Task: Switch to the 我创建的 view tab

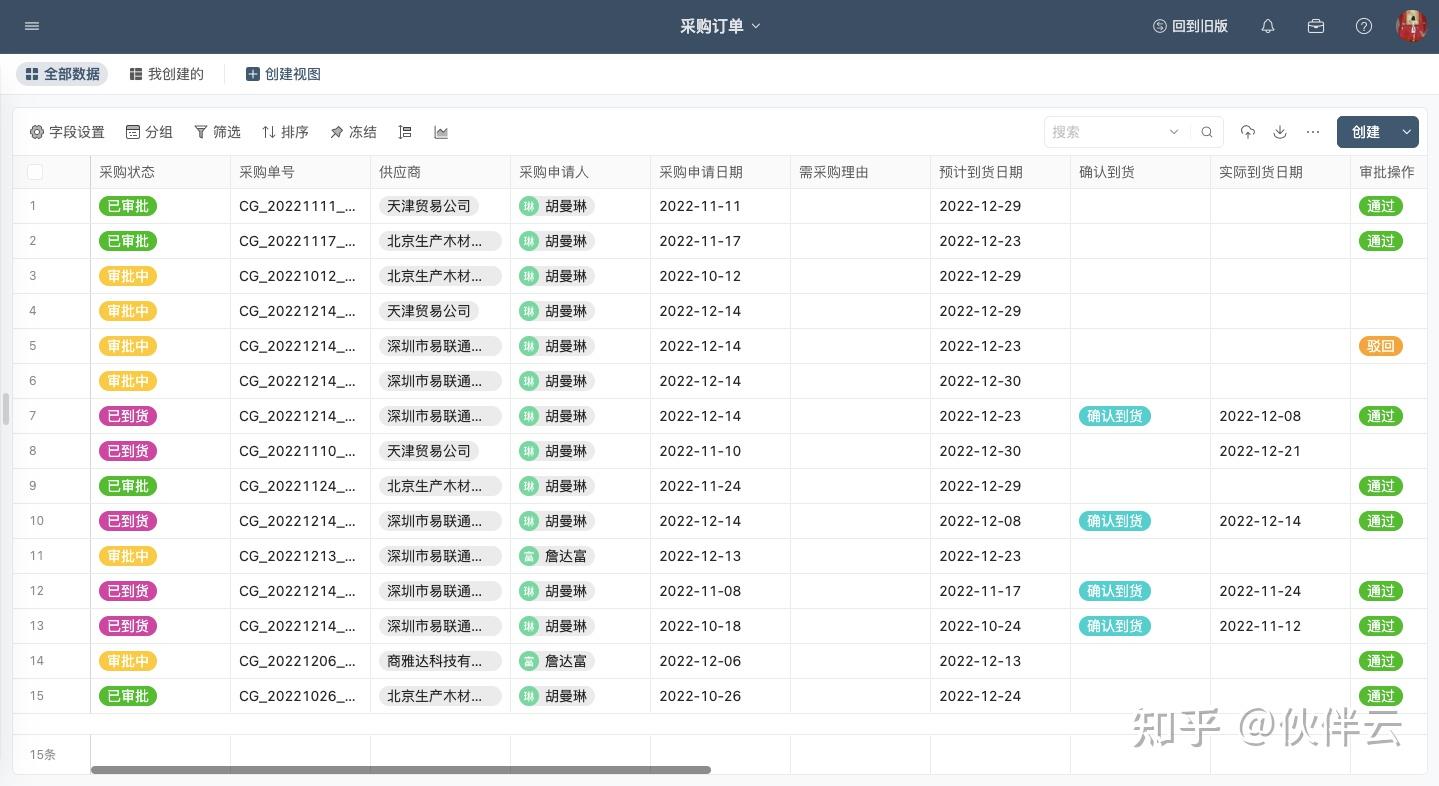Action: click(x=166, y=74)
